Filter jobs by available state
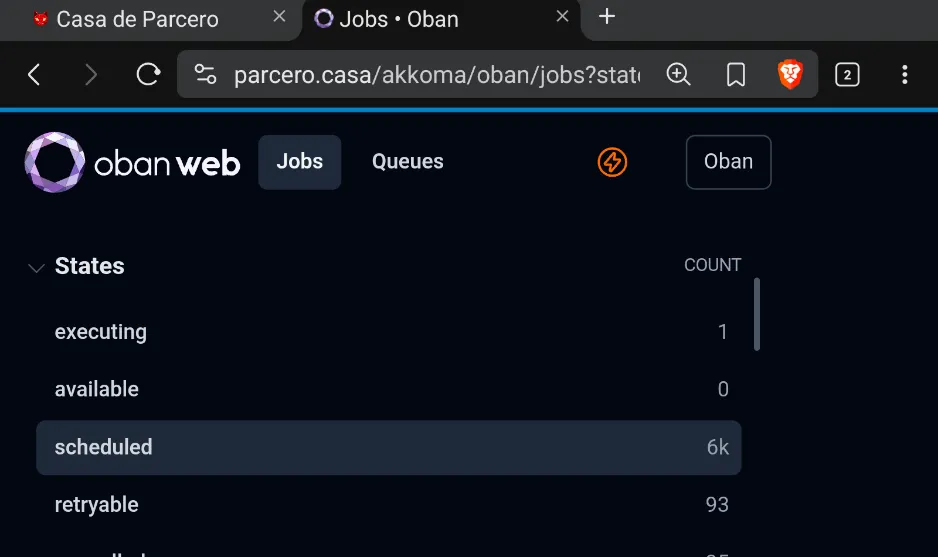The image size is (938, 557). point(389,389)
